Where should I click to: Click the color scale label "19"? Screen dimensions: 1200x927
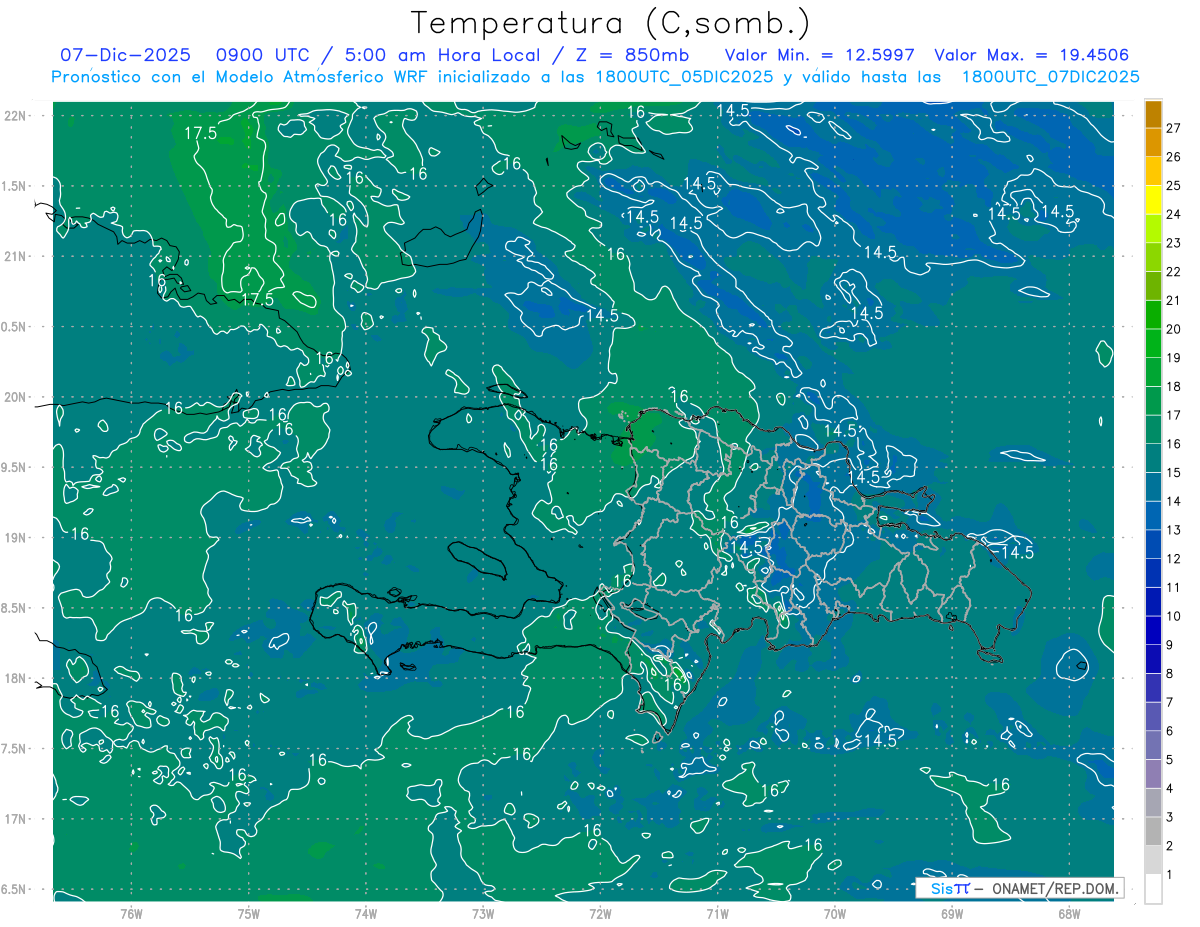click(x=1173, y=358)
